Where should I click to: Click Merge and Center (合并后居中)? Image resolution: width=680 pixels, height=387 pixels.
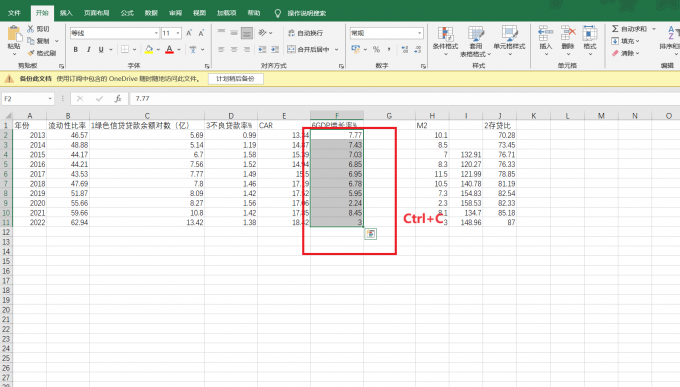(x=309, y=49)
